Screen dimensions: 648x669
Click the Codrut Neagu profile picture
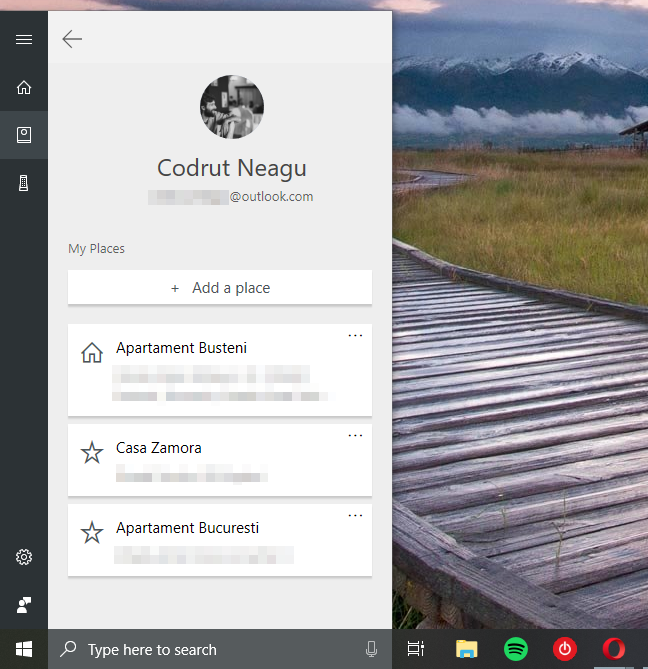coord(232,107)
